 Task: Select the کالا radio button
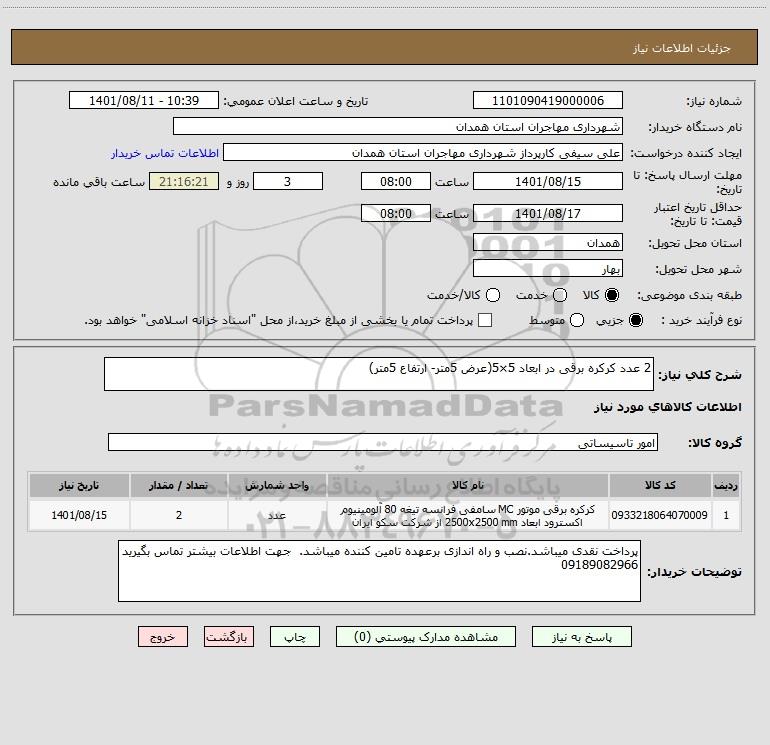click(x=612, y=295)
